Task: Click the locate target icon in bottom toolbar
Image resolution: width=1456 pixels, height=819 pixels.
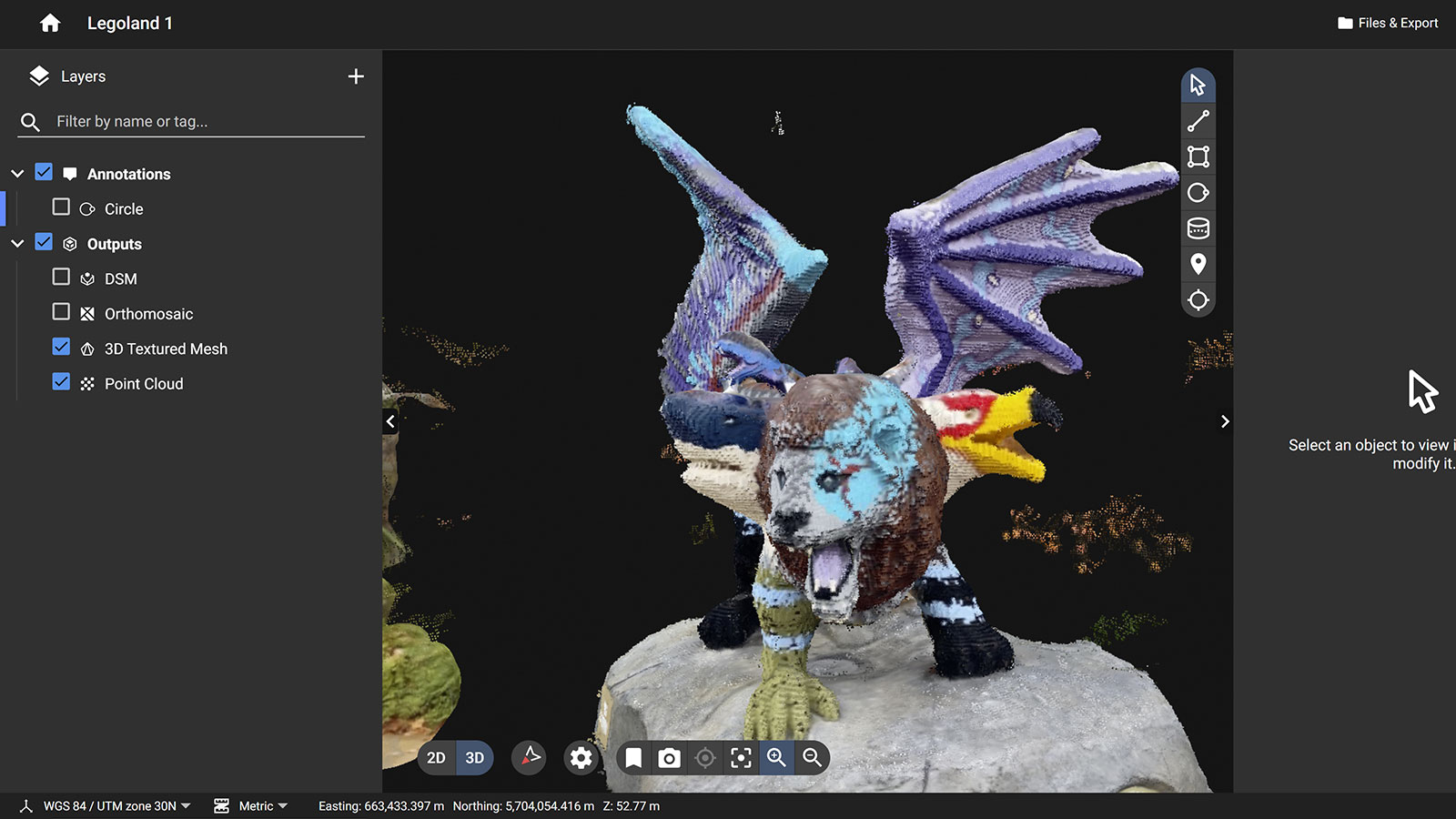Action: click(x=705, y=758)
